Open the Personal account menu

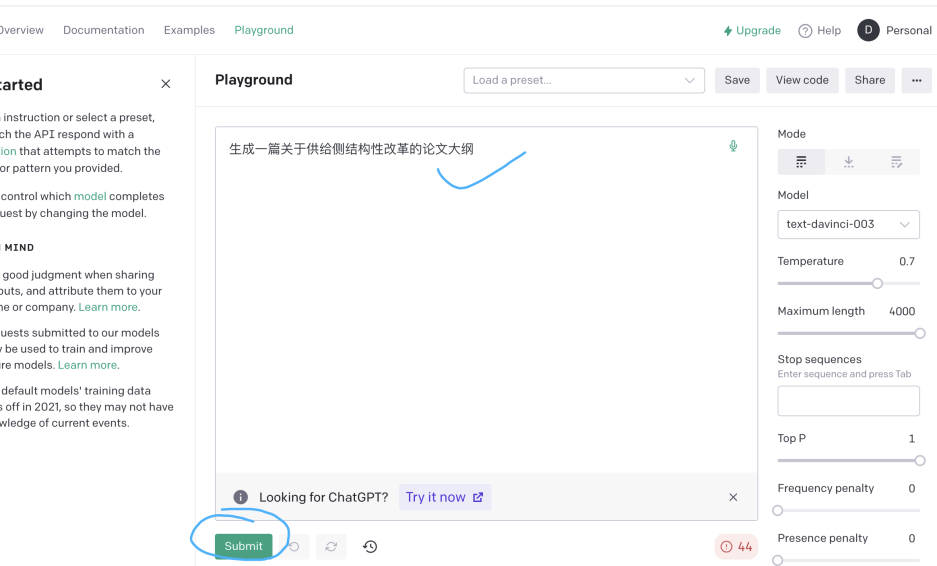click(895, 31)
